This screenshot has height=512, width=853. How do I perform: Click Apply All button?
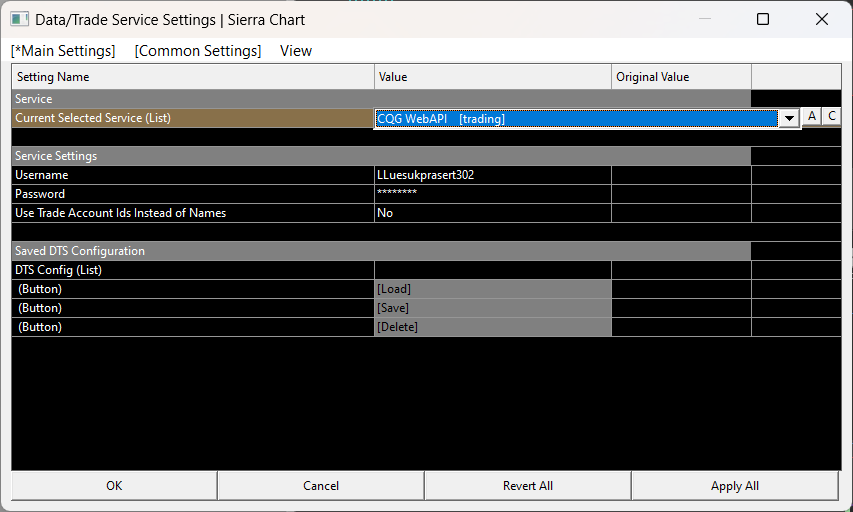735,486
